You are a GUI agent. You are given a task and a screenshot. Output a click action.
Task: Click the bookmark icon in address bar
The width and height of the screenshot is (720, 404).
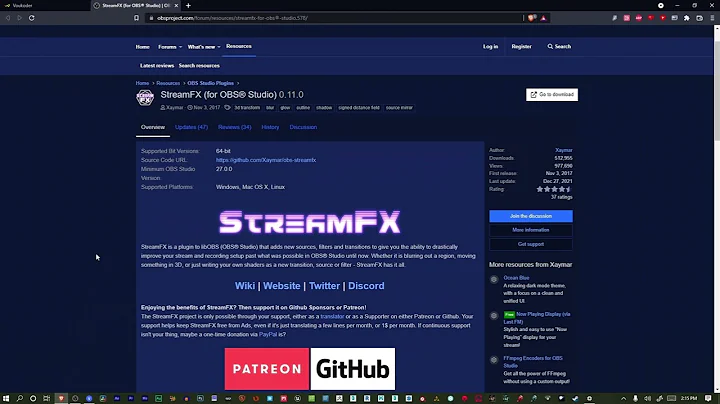coord(136,18)
